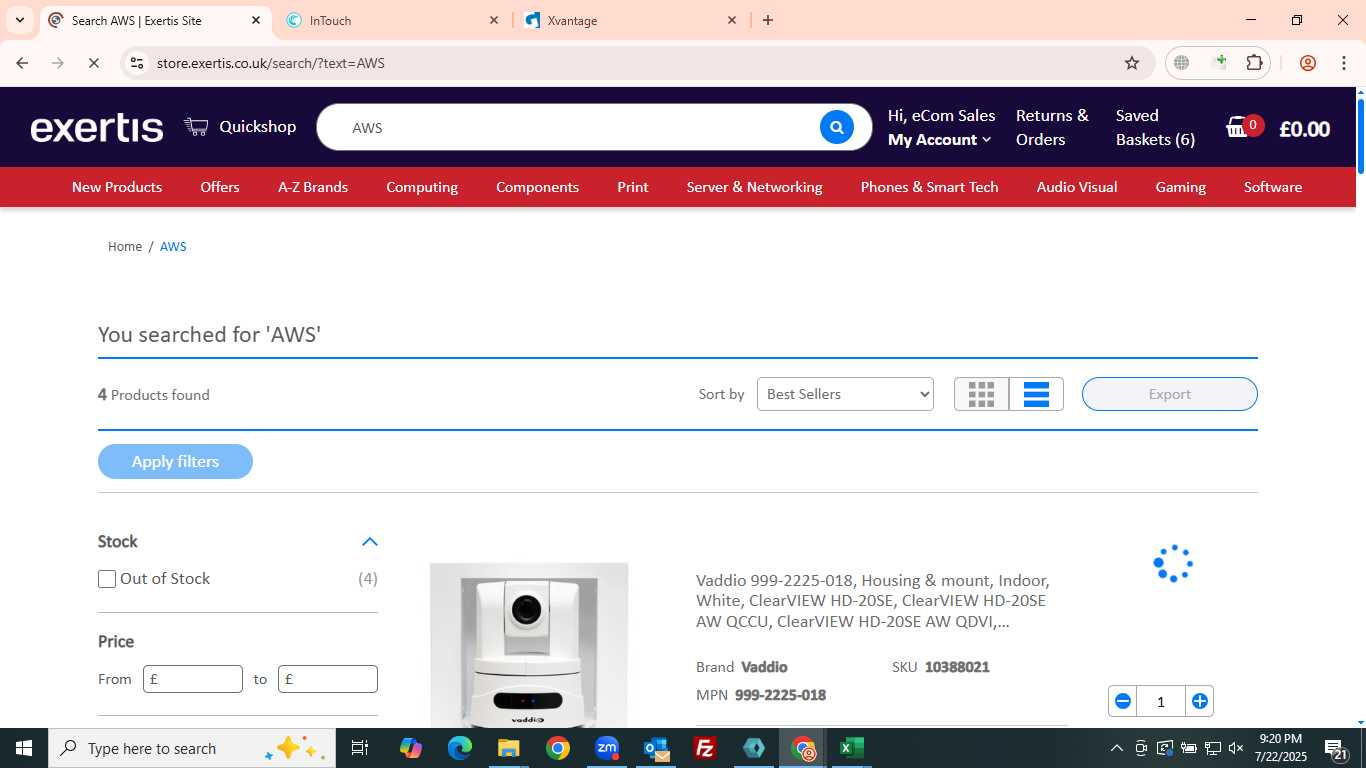Open the A-Z Brands menu
1366x768 pixels.
313,187
